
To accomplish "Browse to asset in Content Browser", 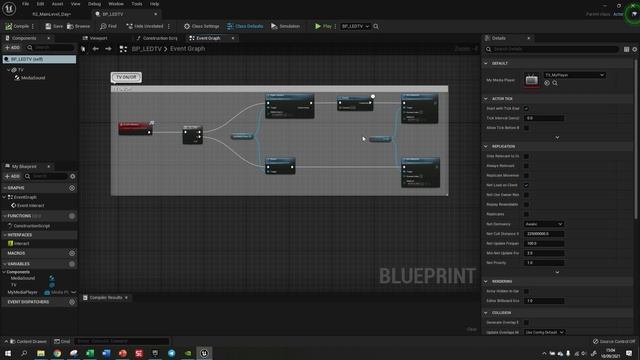I will 78,26.
